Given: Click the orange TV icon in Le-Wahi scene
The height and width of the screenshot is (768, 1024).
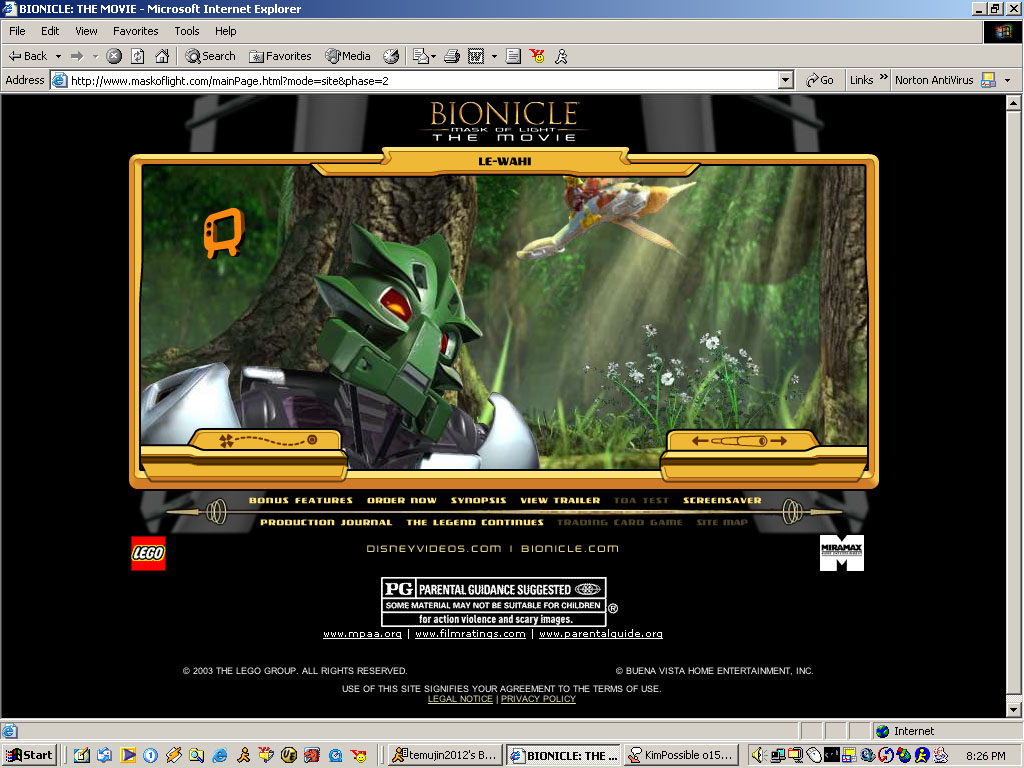Looking at the screenshot, I should click(223, 232).
